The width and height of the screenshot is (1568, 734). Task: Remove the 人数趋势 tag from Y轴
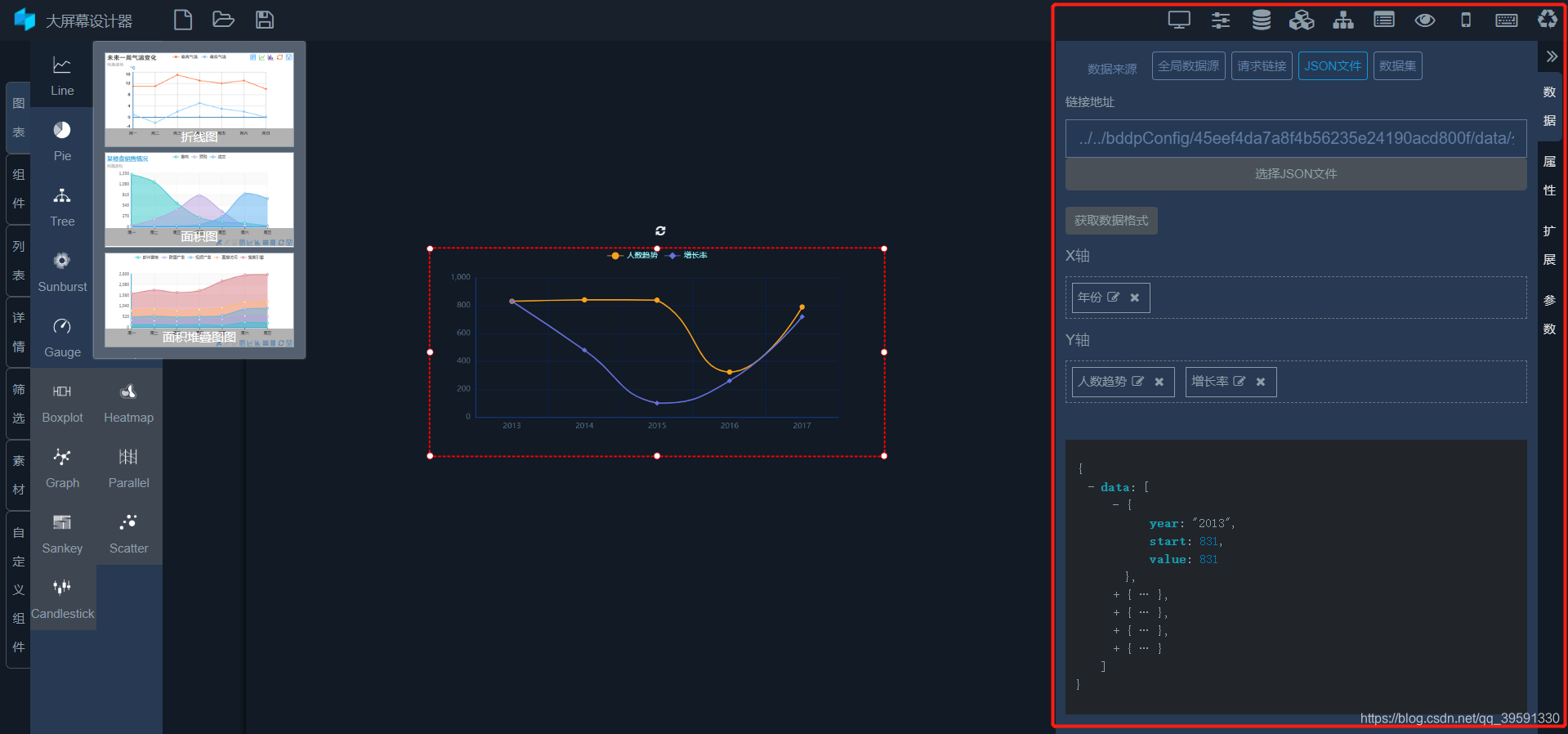pyautogui.click(x=1159, y=382)
